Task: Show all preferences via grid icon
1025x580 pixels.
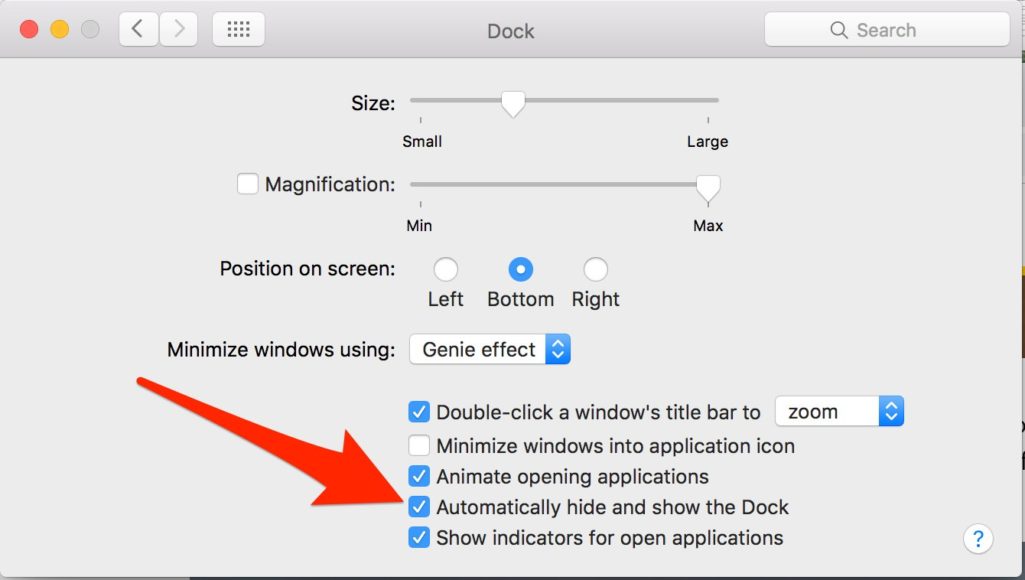Action: pos(239,29)
